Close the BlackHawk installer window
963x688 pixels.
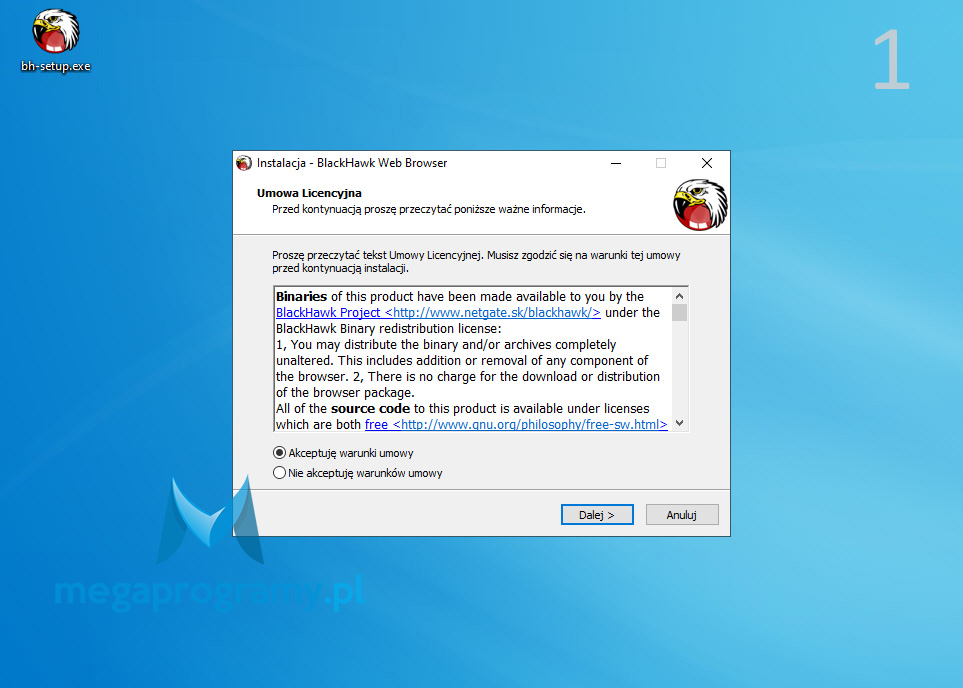pos(707,163)
